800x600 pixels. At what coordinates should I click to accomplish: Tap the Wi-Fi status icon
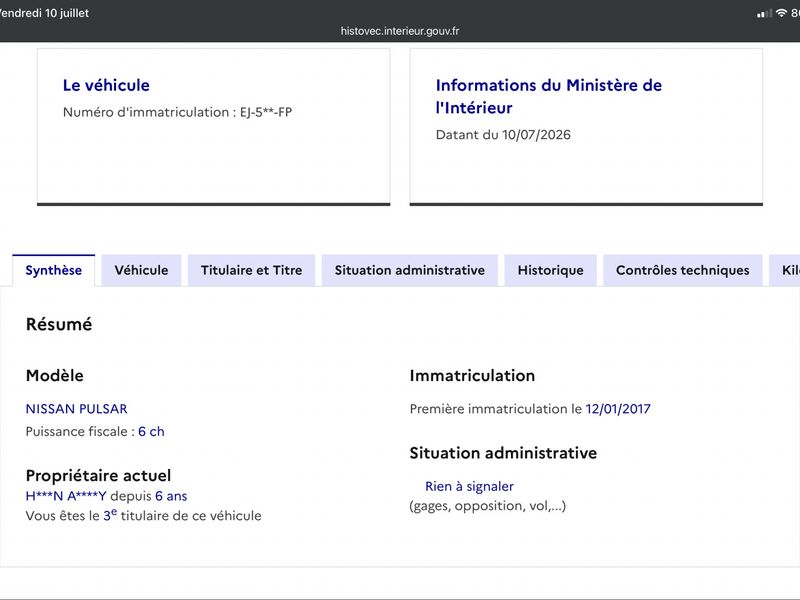click(x=781, y=13)
